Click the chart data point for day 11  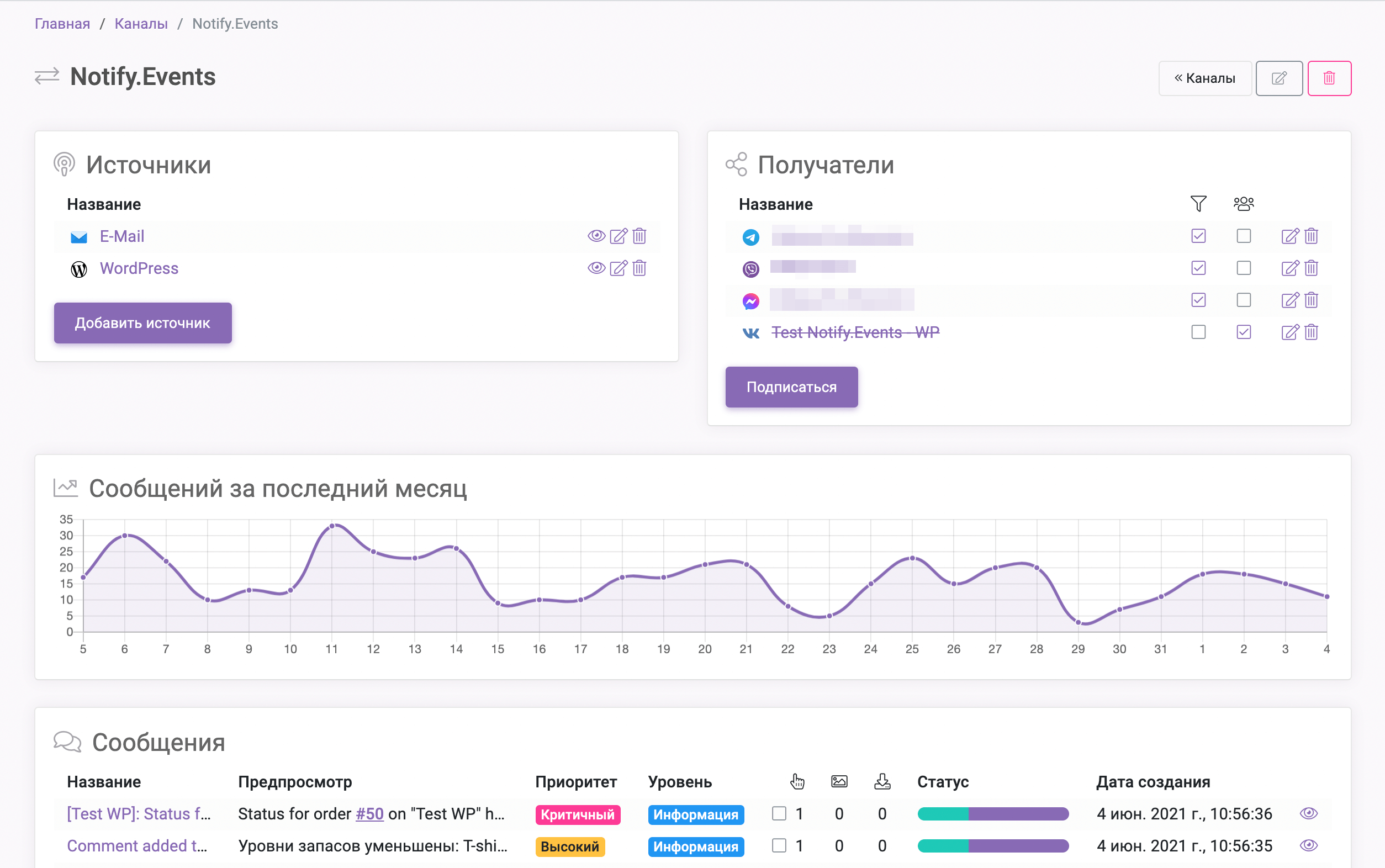coord(332,526)
